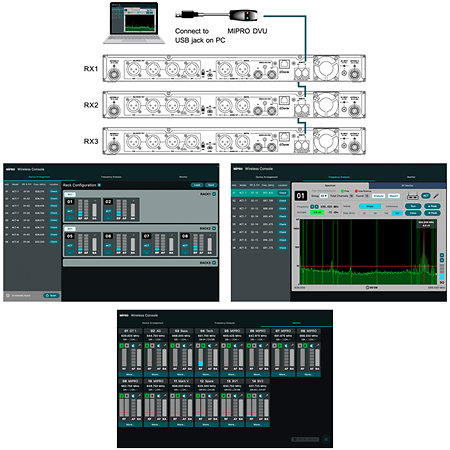Click microphone edit icon on 02 AG card

(x=165, y=346)
